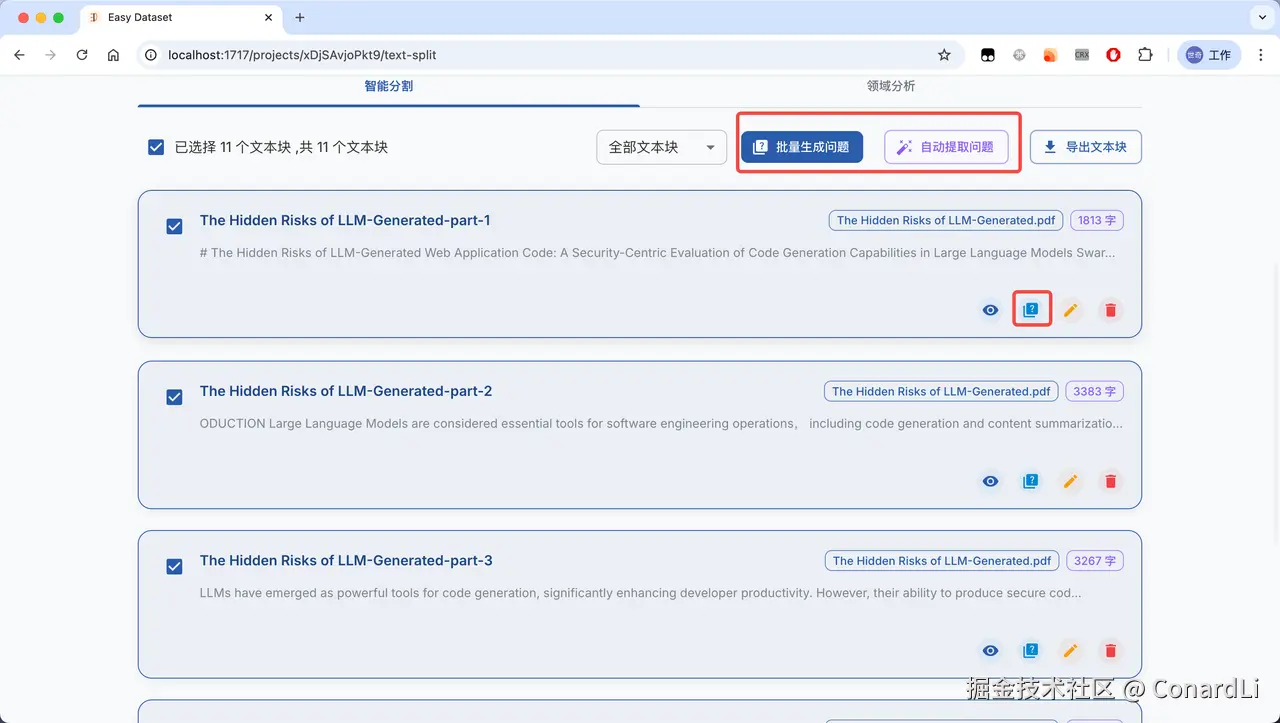This screenshot has height=723, width=1280.
Task: Generate questions for part-3 block icon
Action: (x=1030, y=651)
